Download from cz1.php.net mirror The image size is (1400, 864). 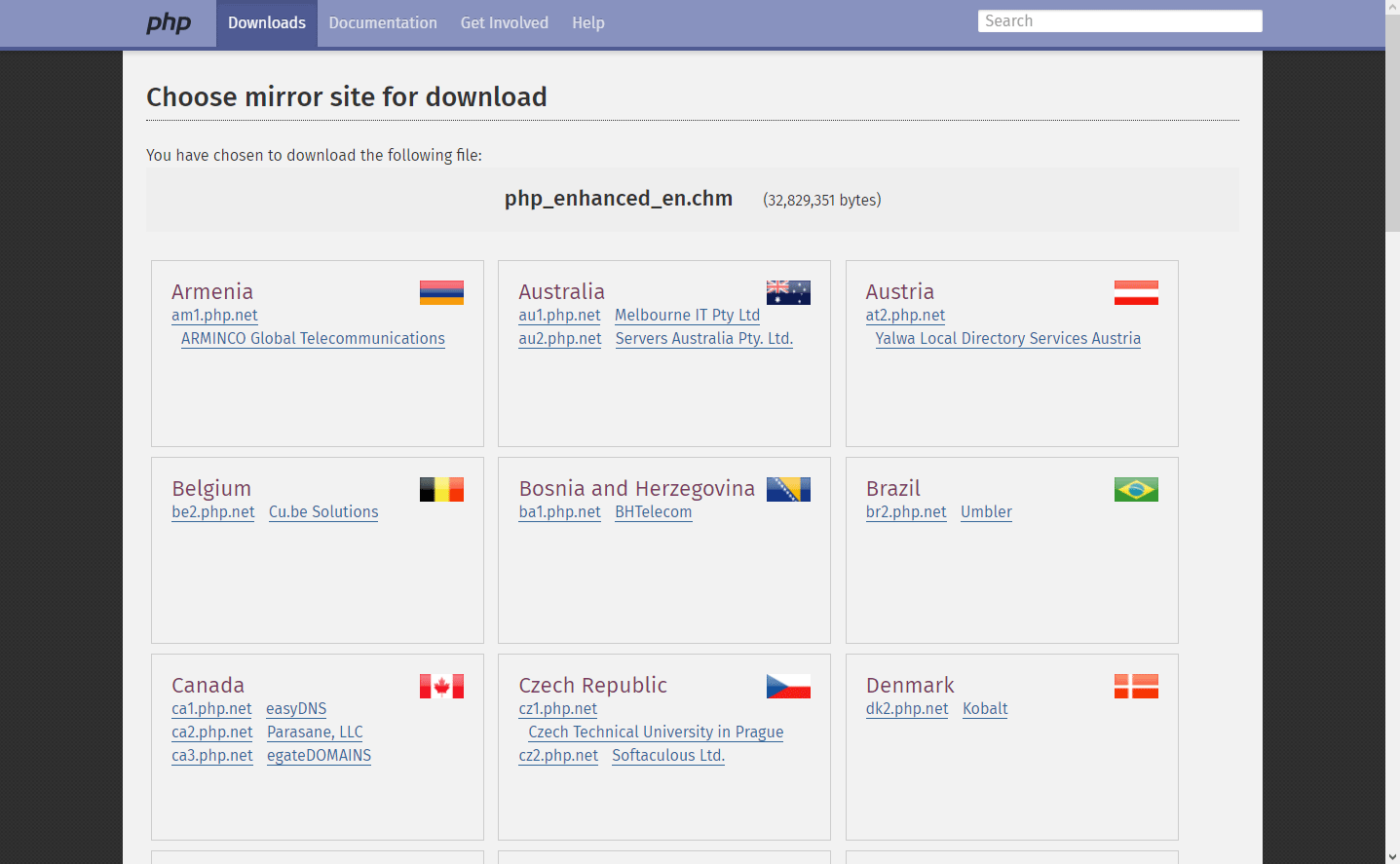[558, 709]
